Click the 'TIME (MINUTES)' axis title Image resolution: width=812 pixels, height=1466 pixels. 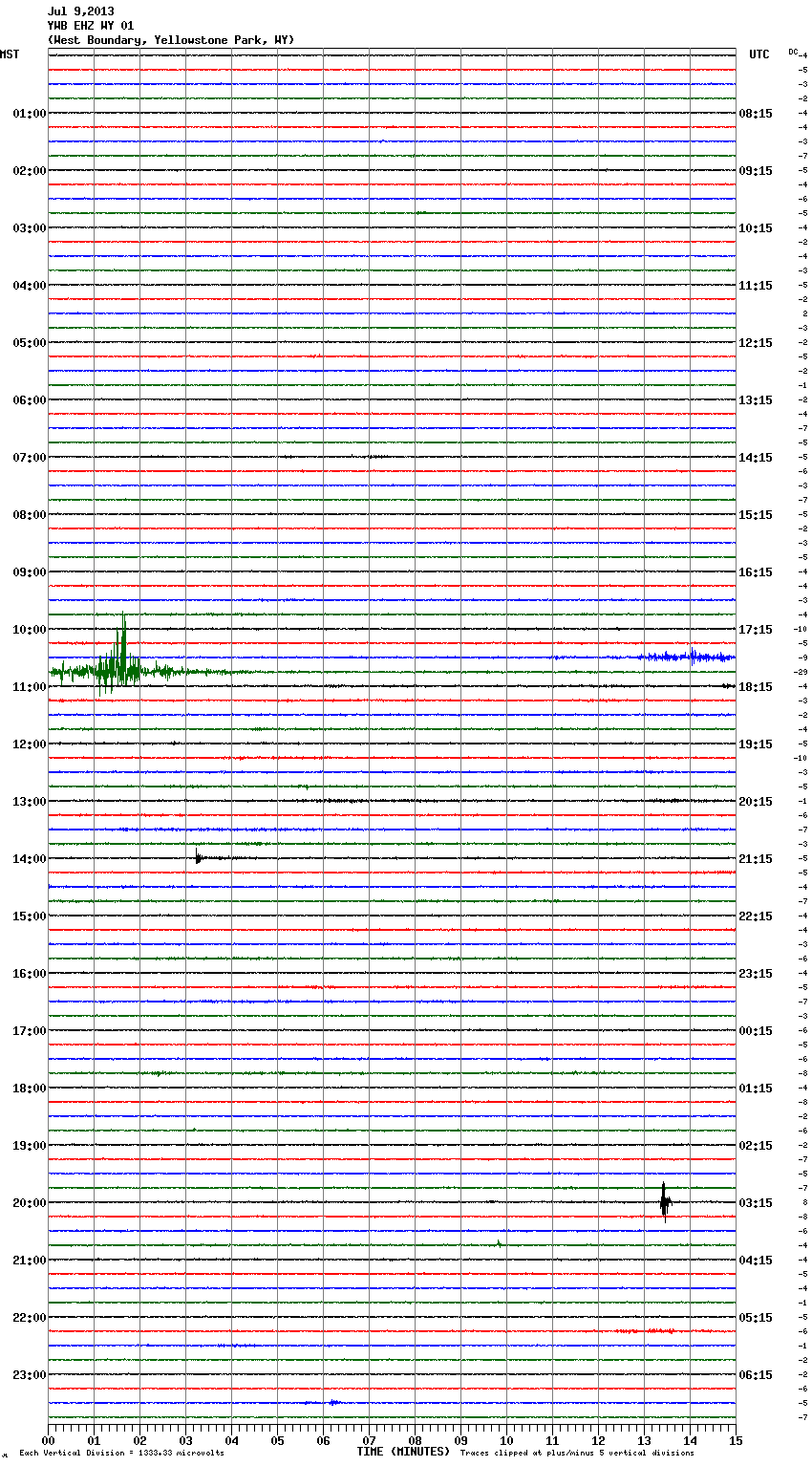click(x=403, y=1452)
